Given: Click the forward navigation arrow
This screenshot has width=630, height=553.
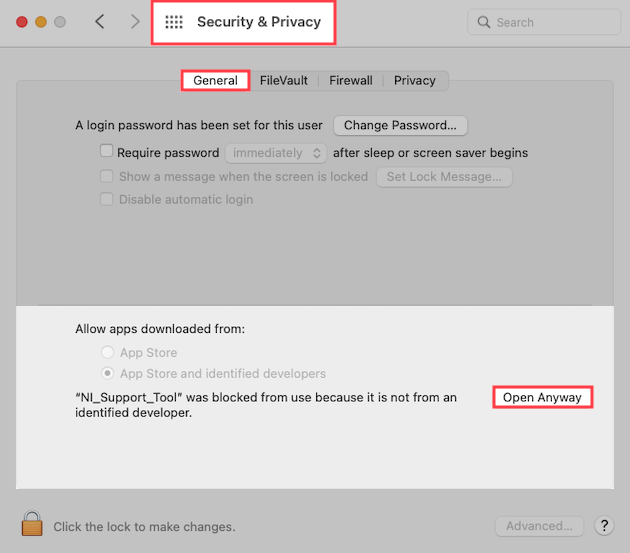Looking at the screenshot, I should (x=135, y=22).
